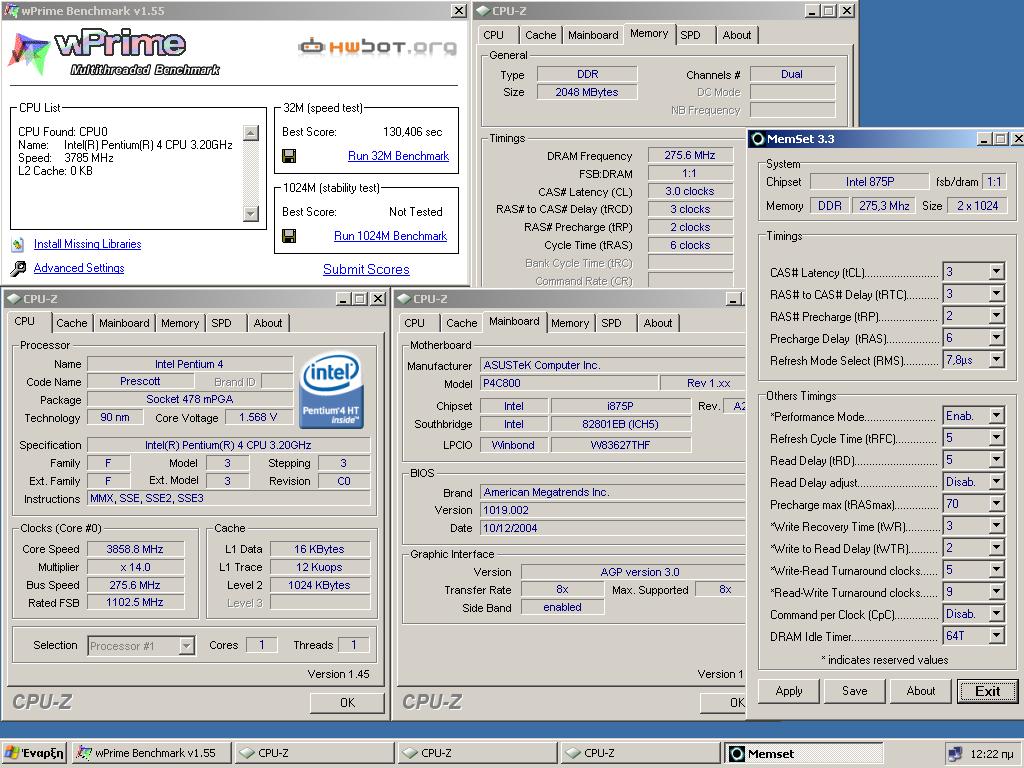The width and height of the screenshot is (1024, 768).
Task: Open the DRAM Idle Timer dropdown
Action: (996, 636)
